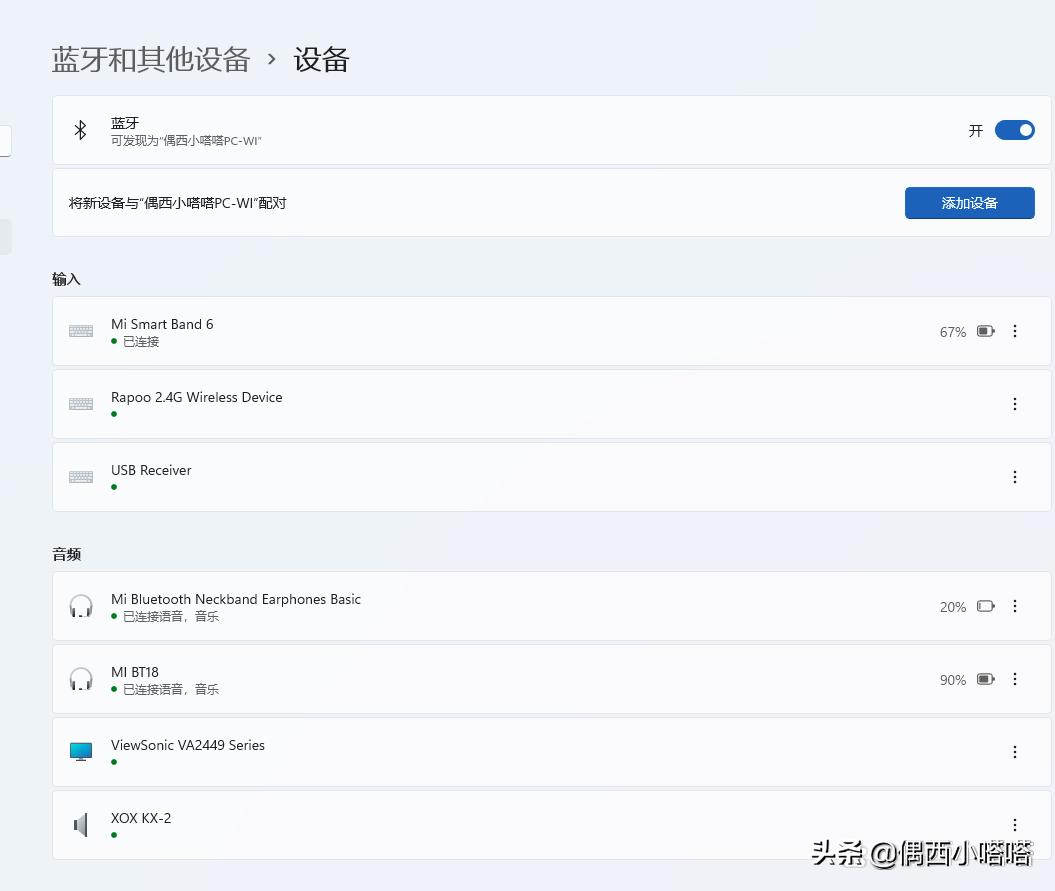Click the keyboard icon for Mi Smart Band 6
This screenshot has width=1055, height=891.
80,330
